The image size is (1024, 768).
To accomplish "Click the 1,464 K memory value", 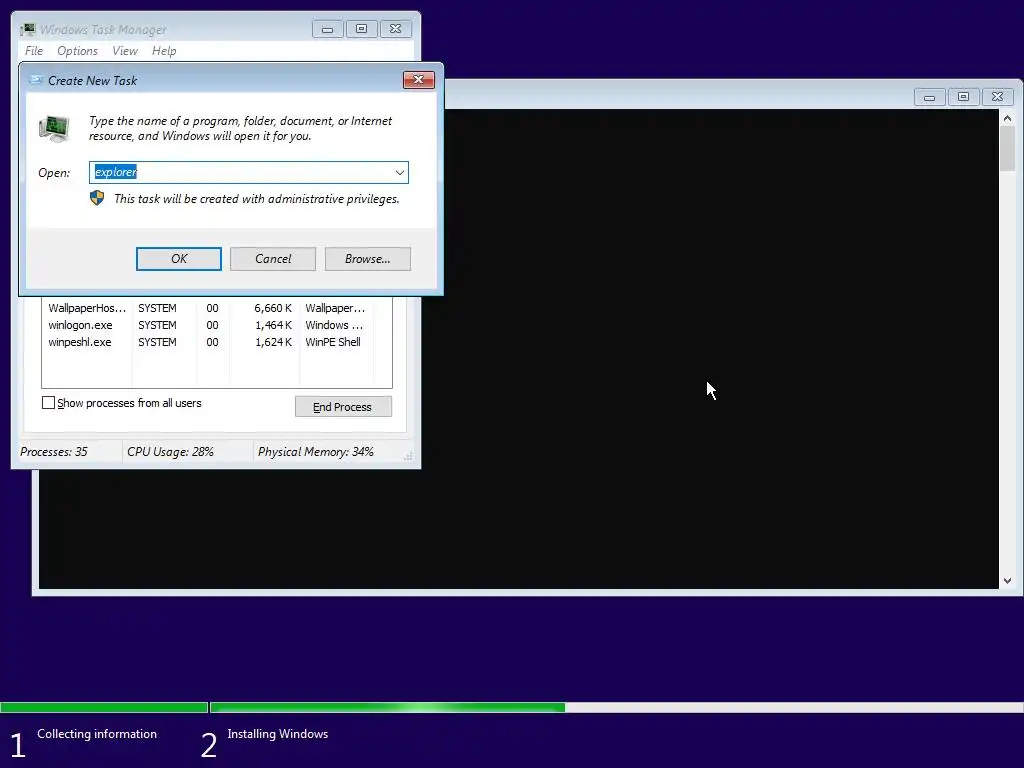I will click(272, 325).
